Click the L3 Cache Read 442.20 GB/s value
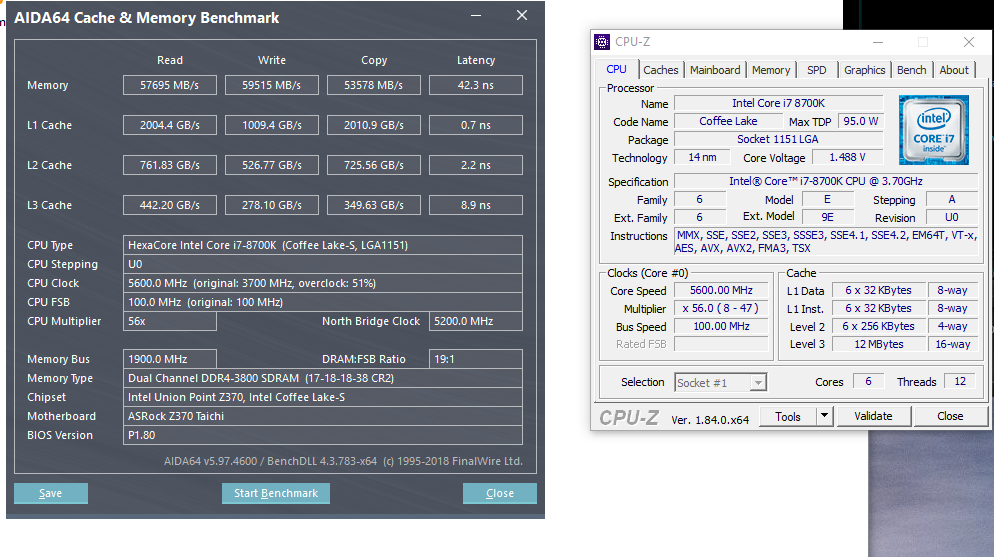The width and height of the screenshot is (994, 557). (x=170, y=205)
